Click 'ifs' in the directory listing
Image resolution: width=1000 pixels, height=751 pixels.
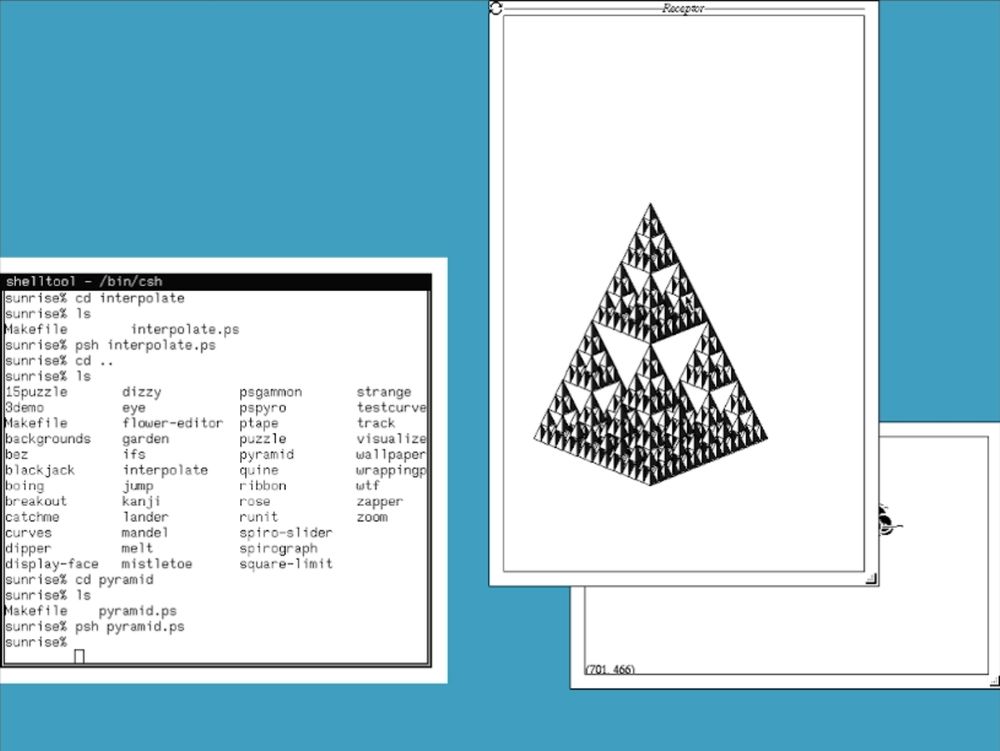click(x=134, y=454)
